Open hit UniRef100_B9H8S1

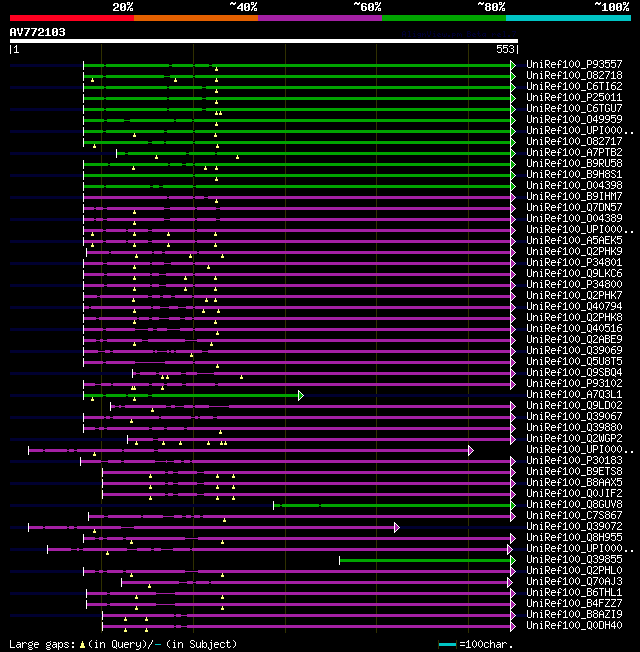pos(574,174)
